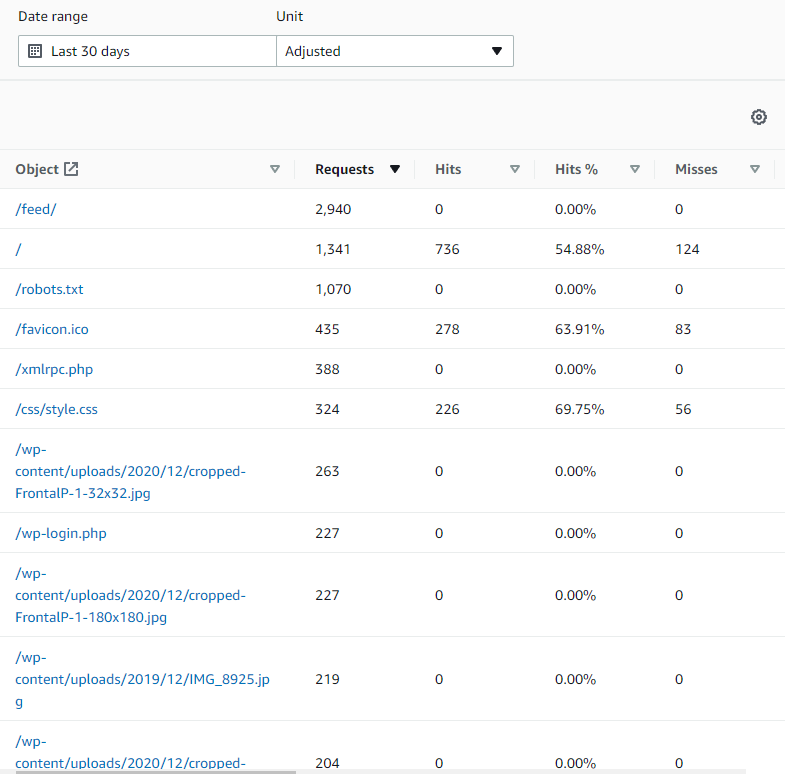The image size is (785, 774).
Task: Sort by Object column arrow
Action: (274, 169)
